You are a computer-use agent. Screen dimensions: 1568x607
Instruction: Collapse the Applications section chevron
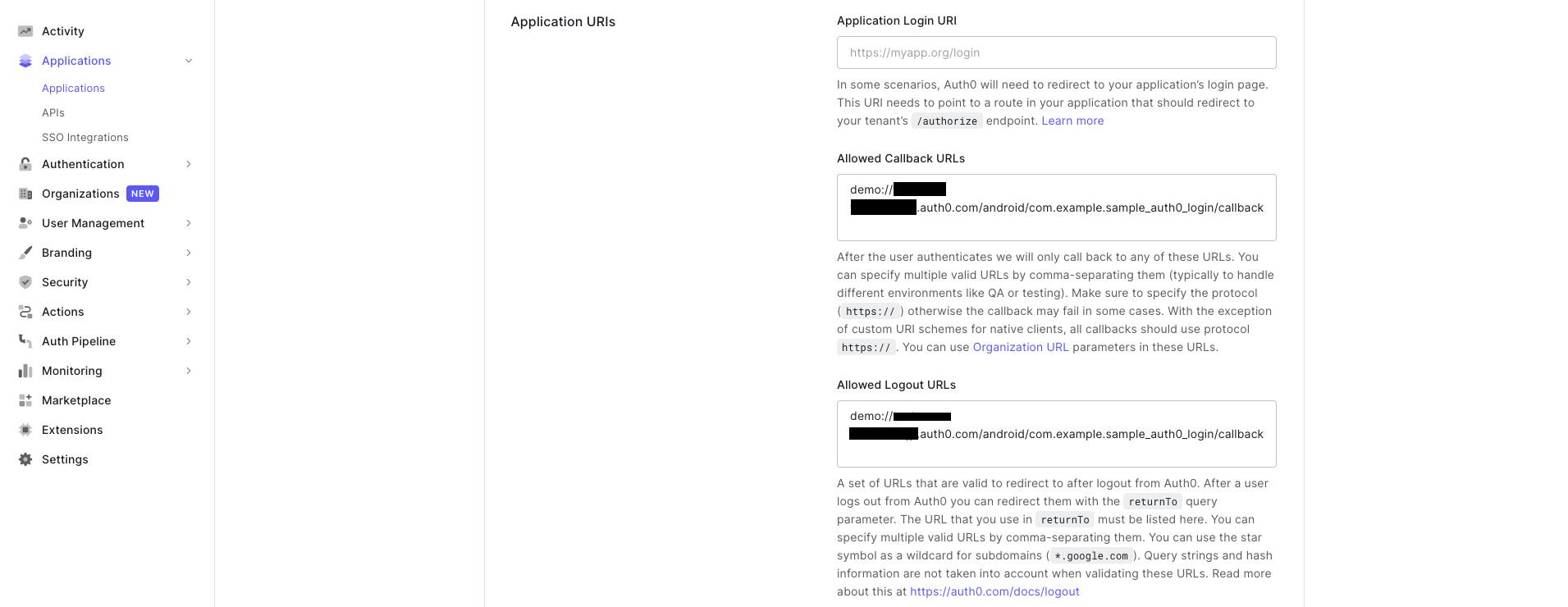[x=189, y=61]
